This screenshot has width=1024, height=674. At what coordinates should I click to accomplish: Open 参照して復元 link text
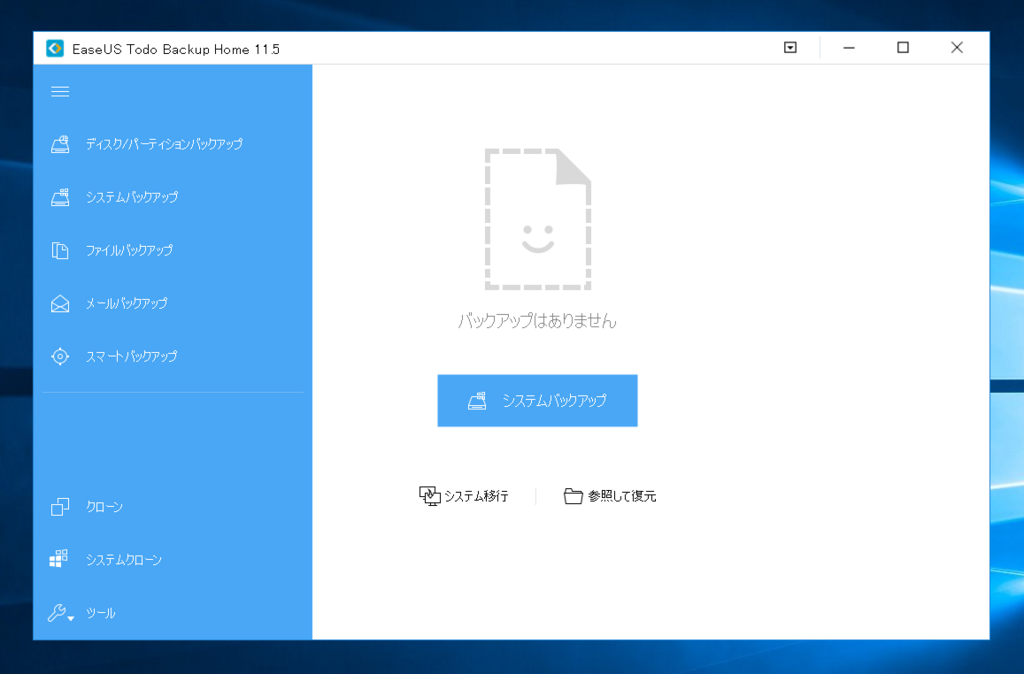[x=622, y=496]
